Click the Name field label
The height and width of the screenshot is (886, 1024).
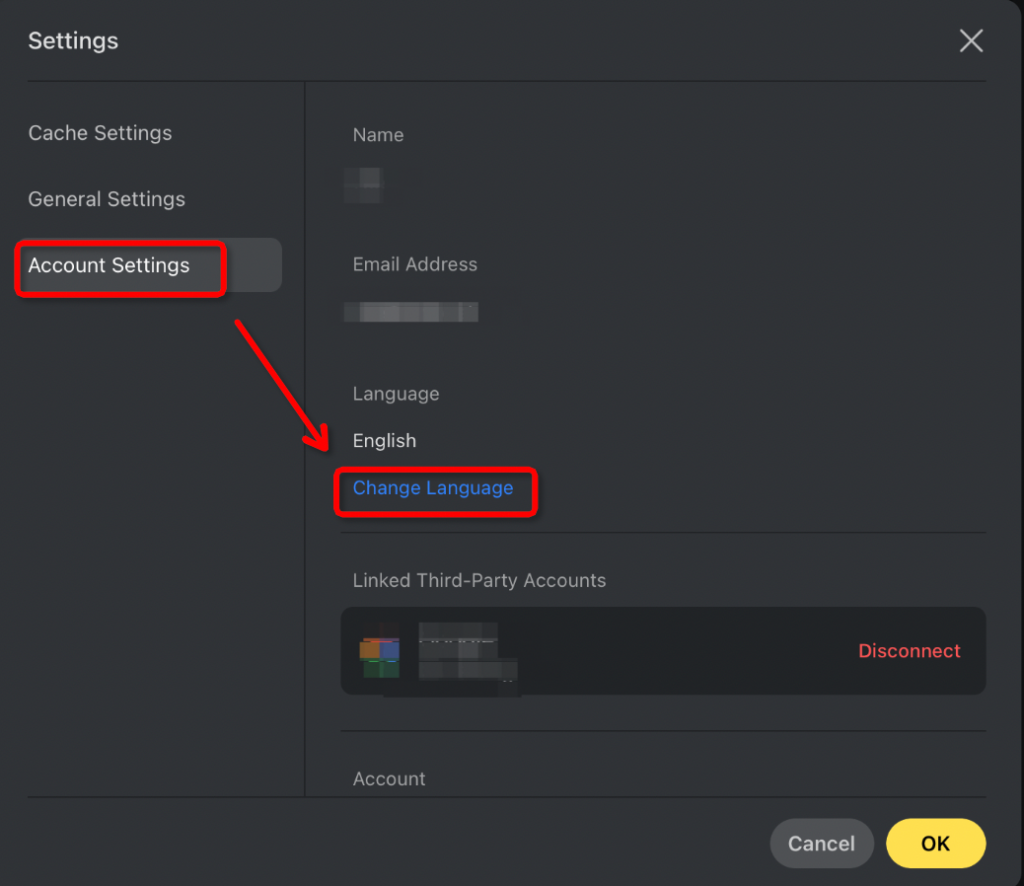point(378,135)
